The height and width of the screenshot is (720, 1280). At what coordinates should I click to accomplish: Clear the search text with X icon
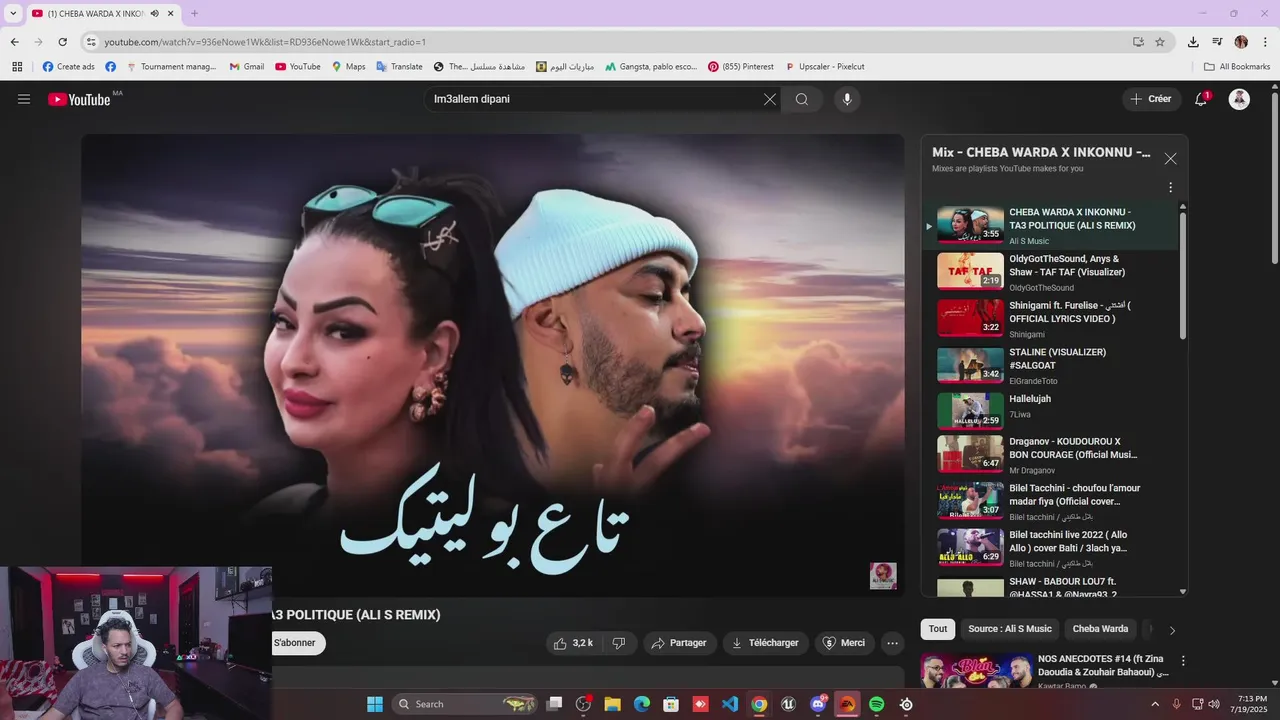770,99
